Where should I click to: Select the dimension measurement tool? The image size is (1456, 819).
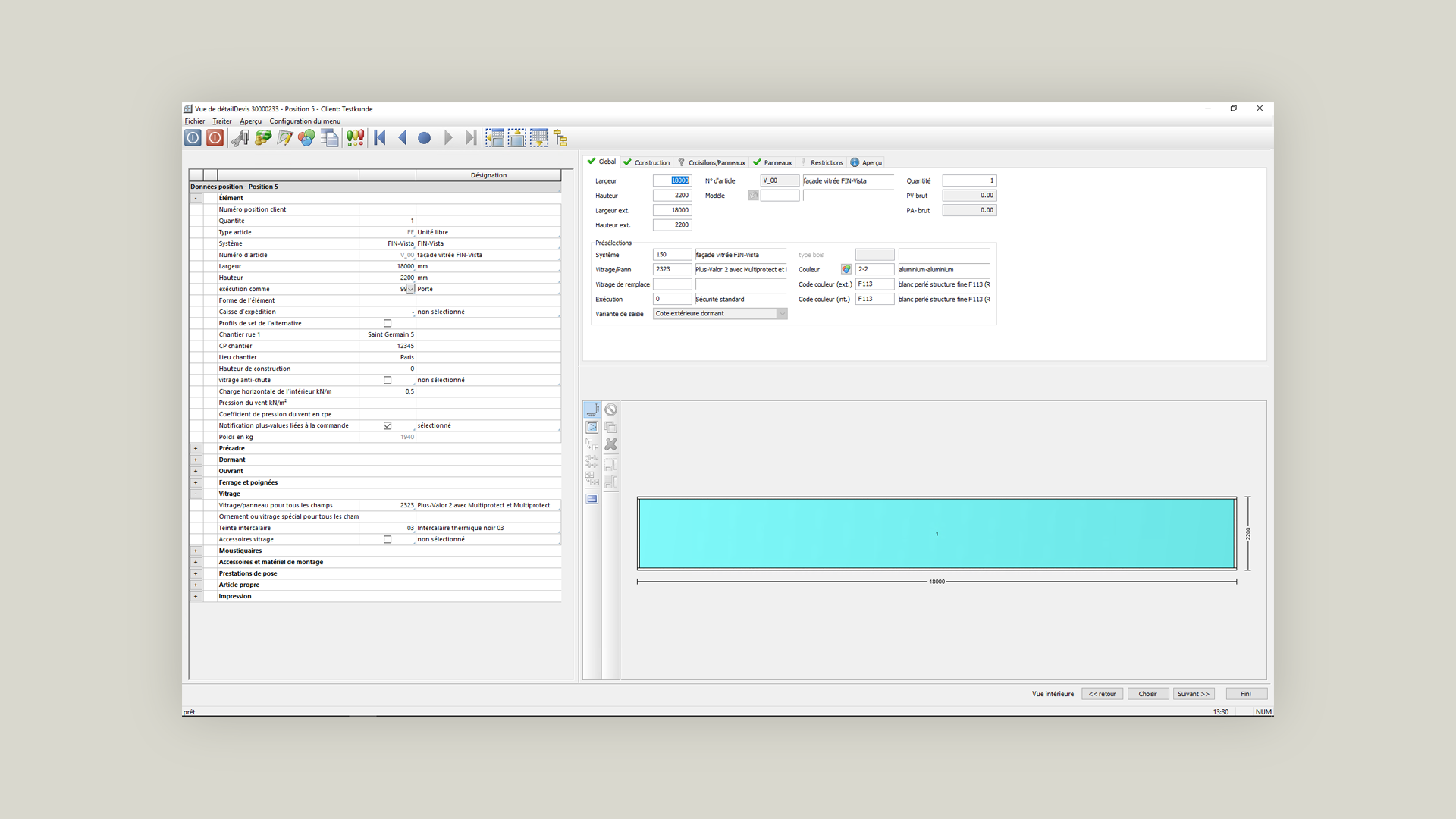(x=591, y=410)
